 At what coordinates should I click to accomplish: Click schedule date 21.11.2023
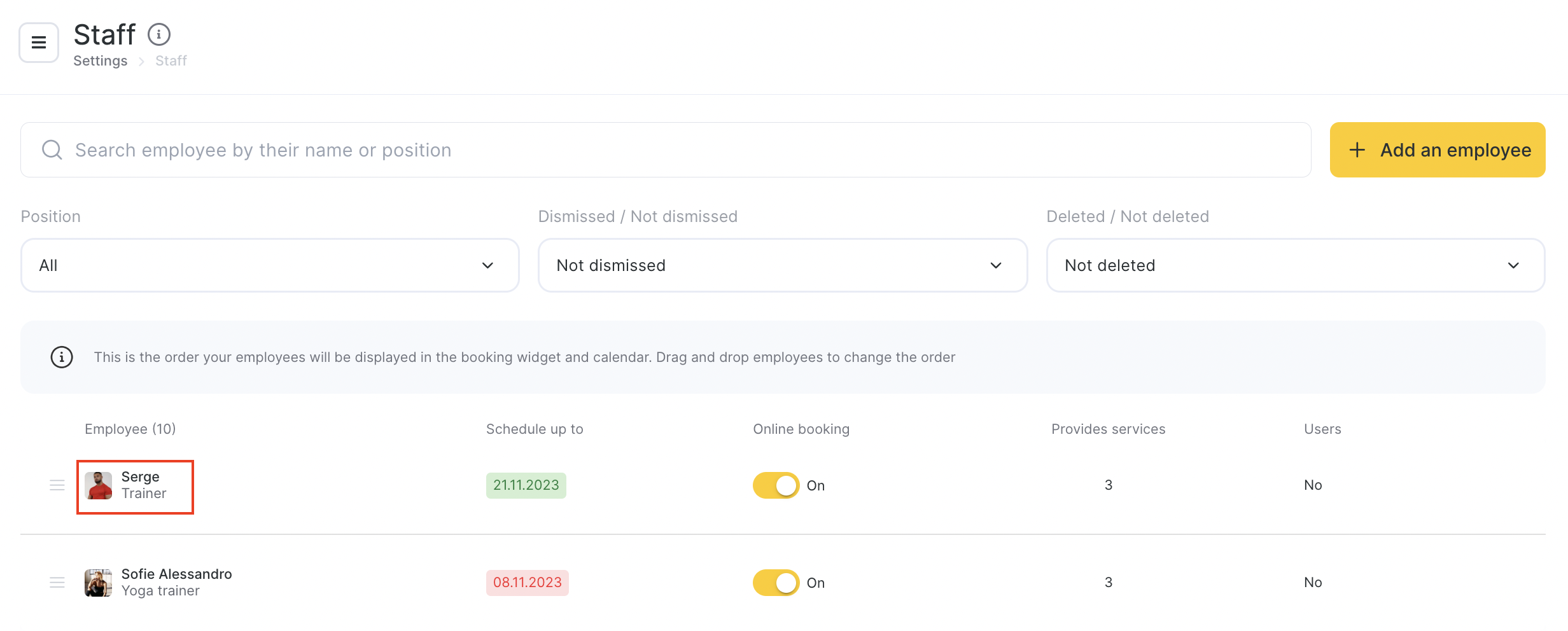(x=526, y=485)
